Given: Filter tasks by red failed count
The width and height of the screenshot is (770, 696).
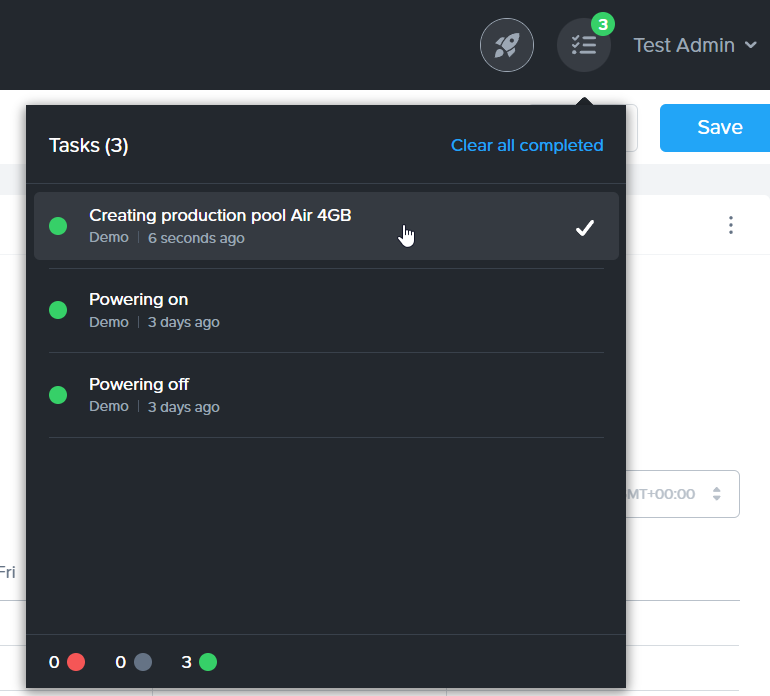Looking at the screenshot, I should tap(67, 662).
